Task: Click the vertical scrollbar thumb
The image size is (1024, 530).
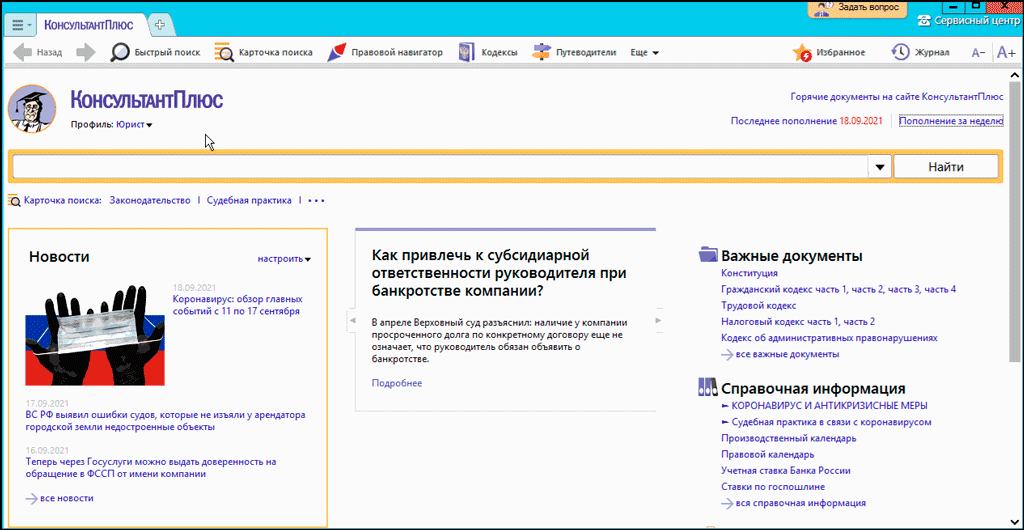Action: coord(1015,220)
